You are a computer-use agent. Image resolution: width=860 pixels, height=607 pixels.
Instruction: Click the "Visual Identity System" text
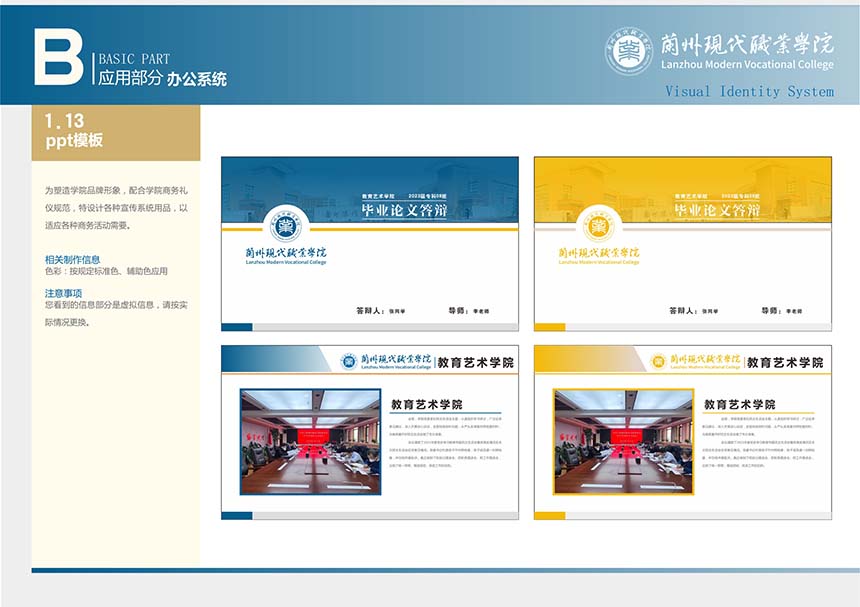click(x=749, y=92)
